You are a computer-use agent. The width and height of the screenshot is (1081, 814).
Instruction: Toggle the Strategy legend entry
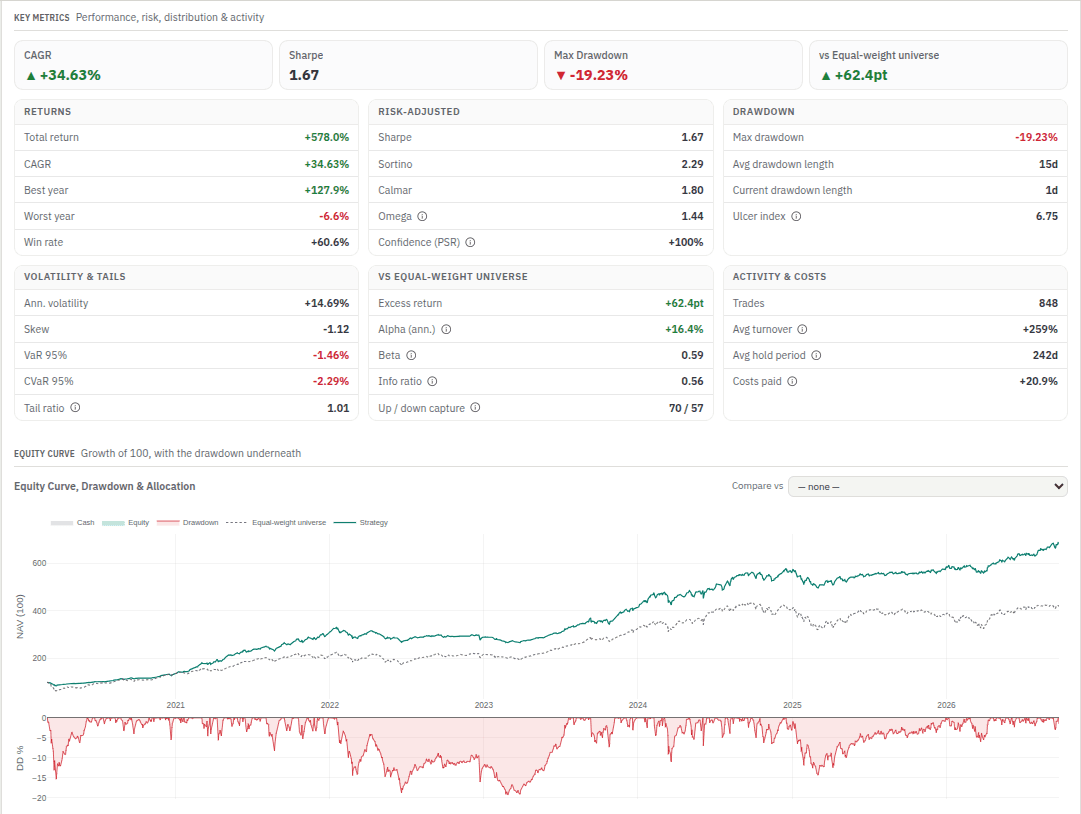[361, 522]
